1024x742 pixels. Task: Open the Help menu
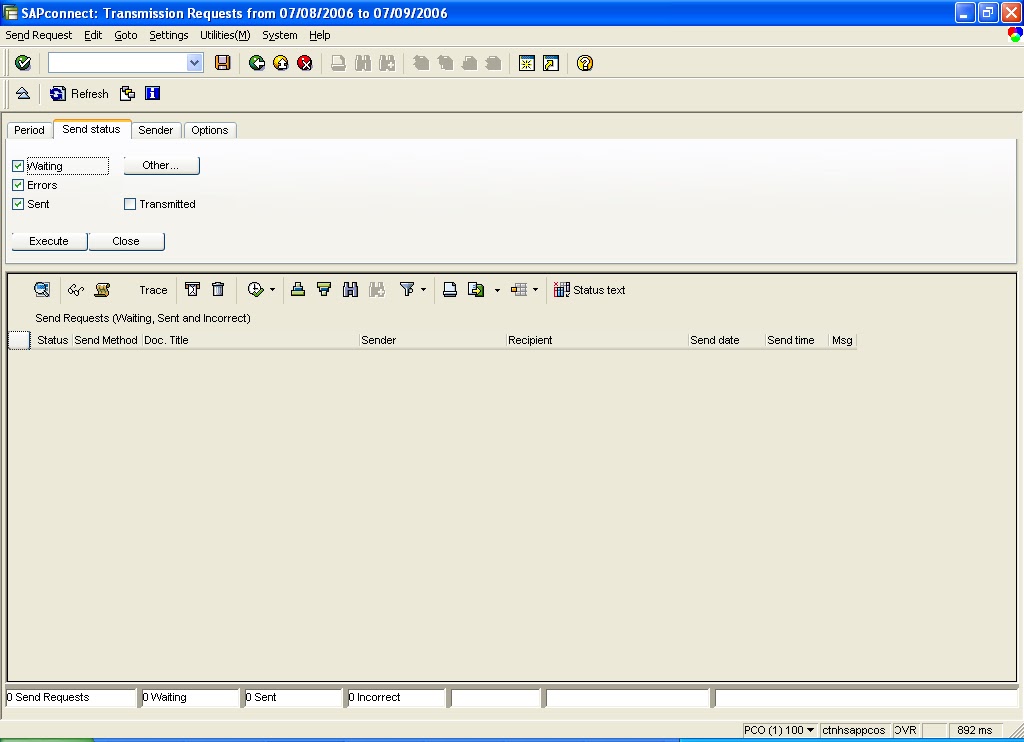(319, 35)
